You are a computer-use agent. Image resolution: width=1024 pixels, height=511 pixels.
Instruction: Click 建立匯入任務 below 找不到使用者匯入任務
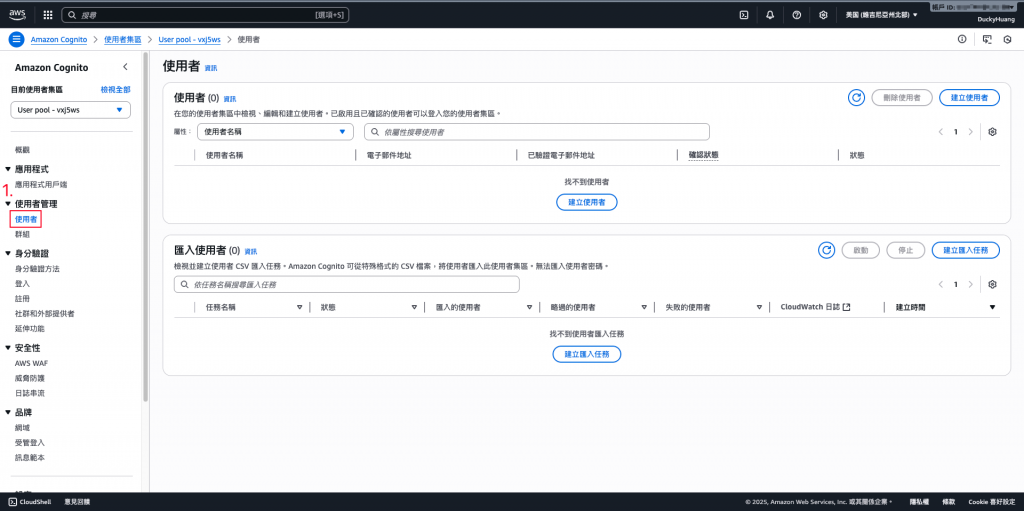(x=586, y=354)
